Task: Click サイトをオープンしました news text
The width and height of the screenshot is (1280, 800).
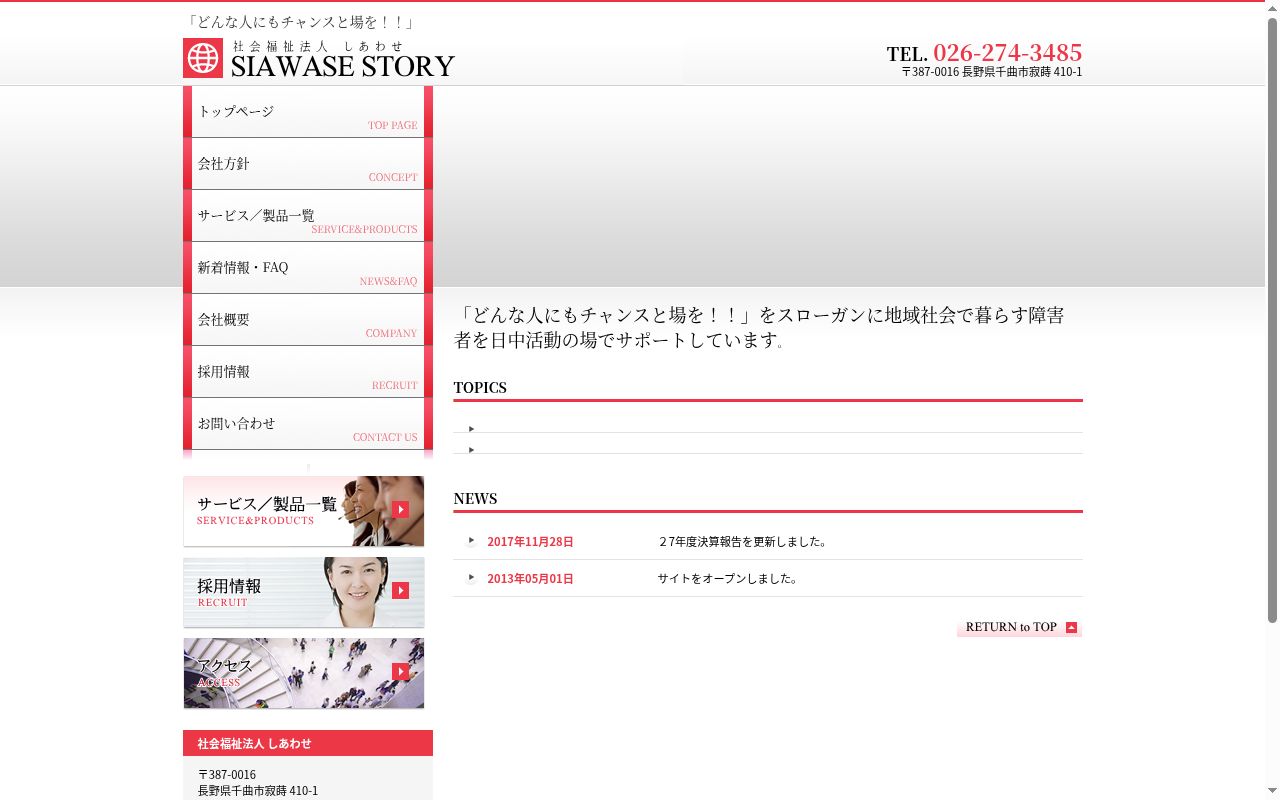Action: 728,579
